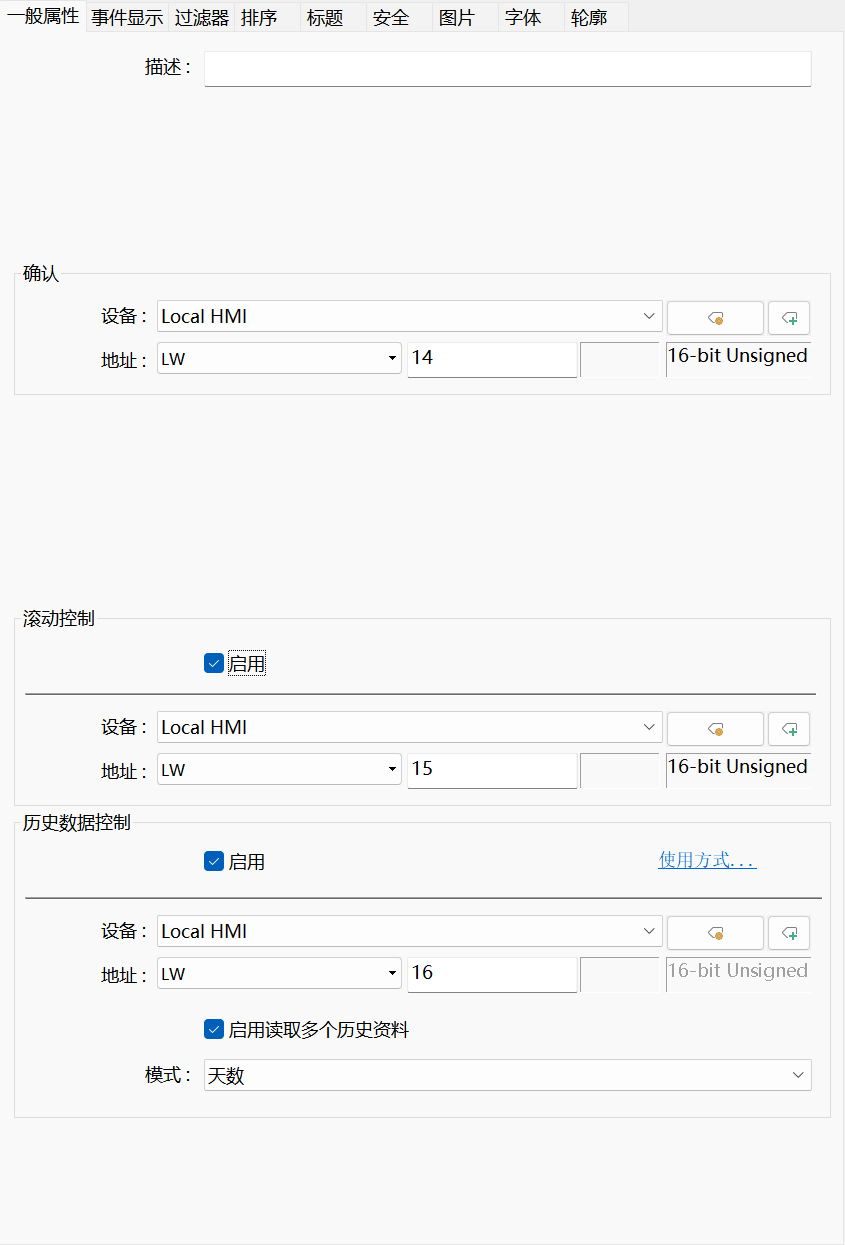Click address field containing 16
The height and width of the screenshot is (1245, 845).
click(492, 974)
